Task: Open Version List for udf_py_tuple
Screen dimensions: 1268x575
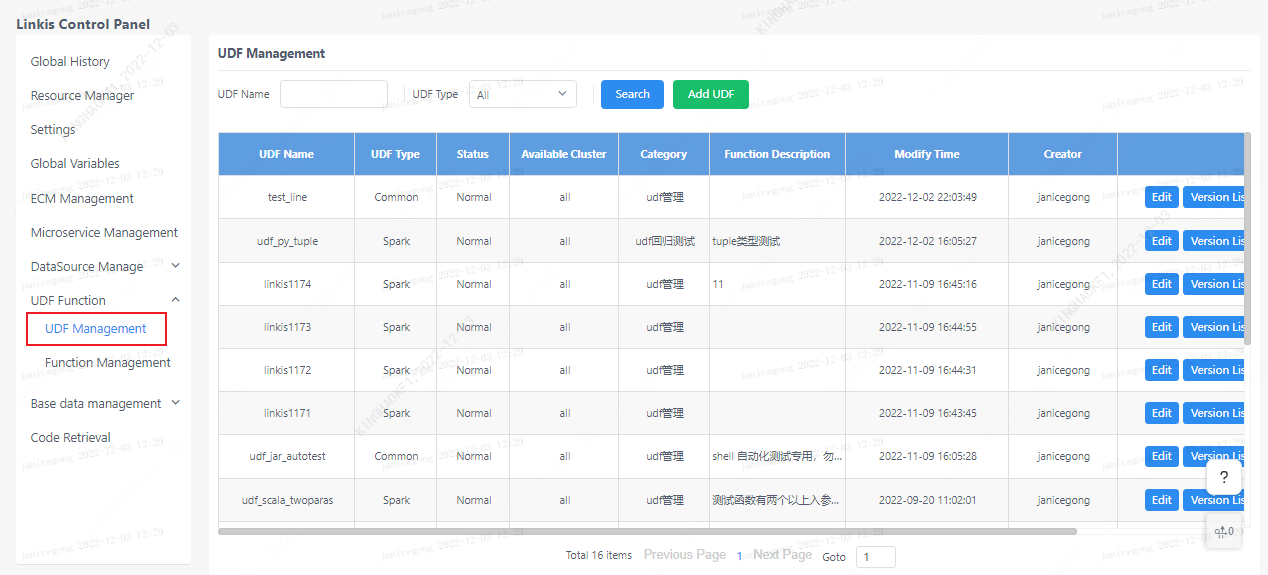Action: tap(1215, 241)
